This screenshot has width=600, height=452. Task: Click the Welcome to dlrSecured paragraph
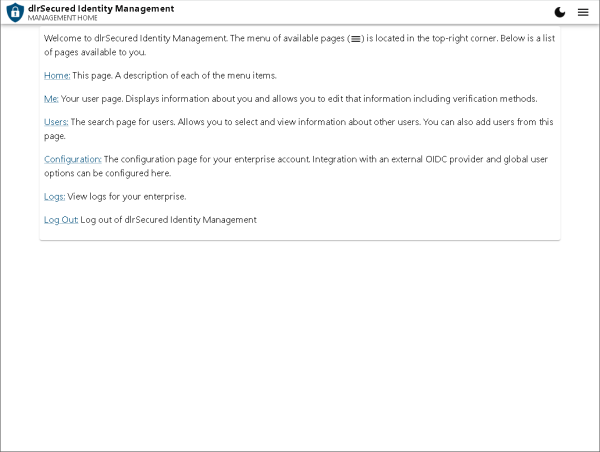point(200,38)
